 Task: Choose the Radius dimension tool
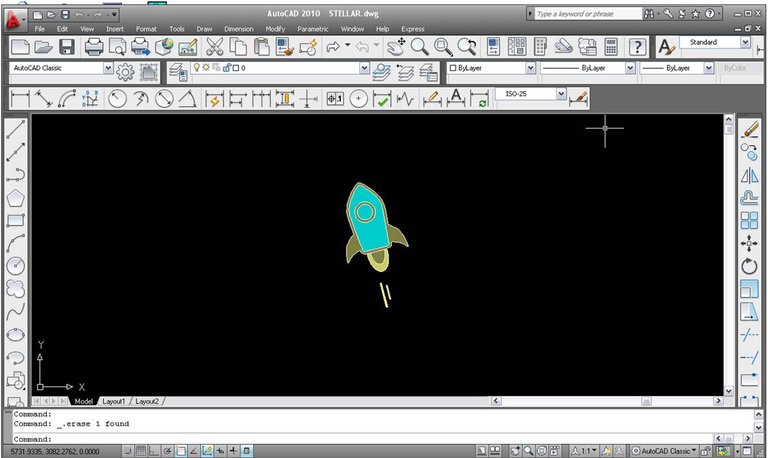[x=117, y=99]
